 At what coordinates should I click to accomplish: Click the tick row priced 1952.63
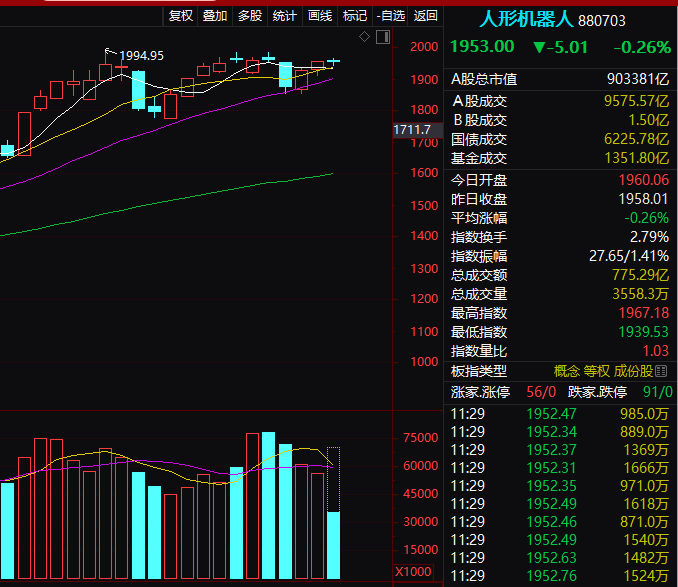click(x=560, y=558)
